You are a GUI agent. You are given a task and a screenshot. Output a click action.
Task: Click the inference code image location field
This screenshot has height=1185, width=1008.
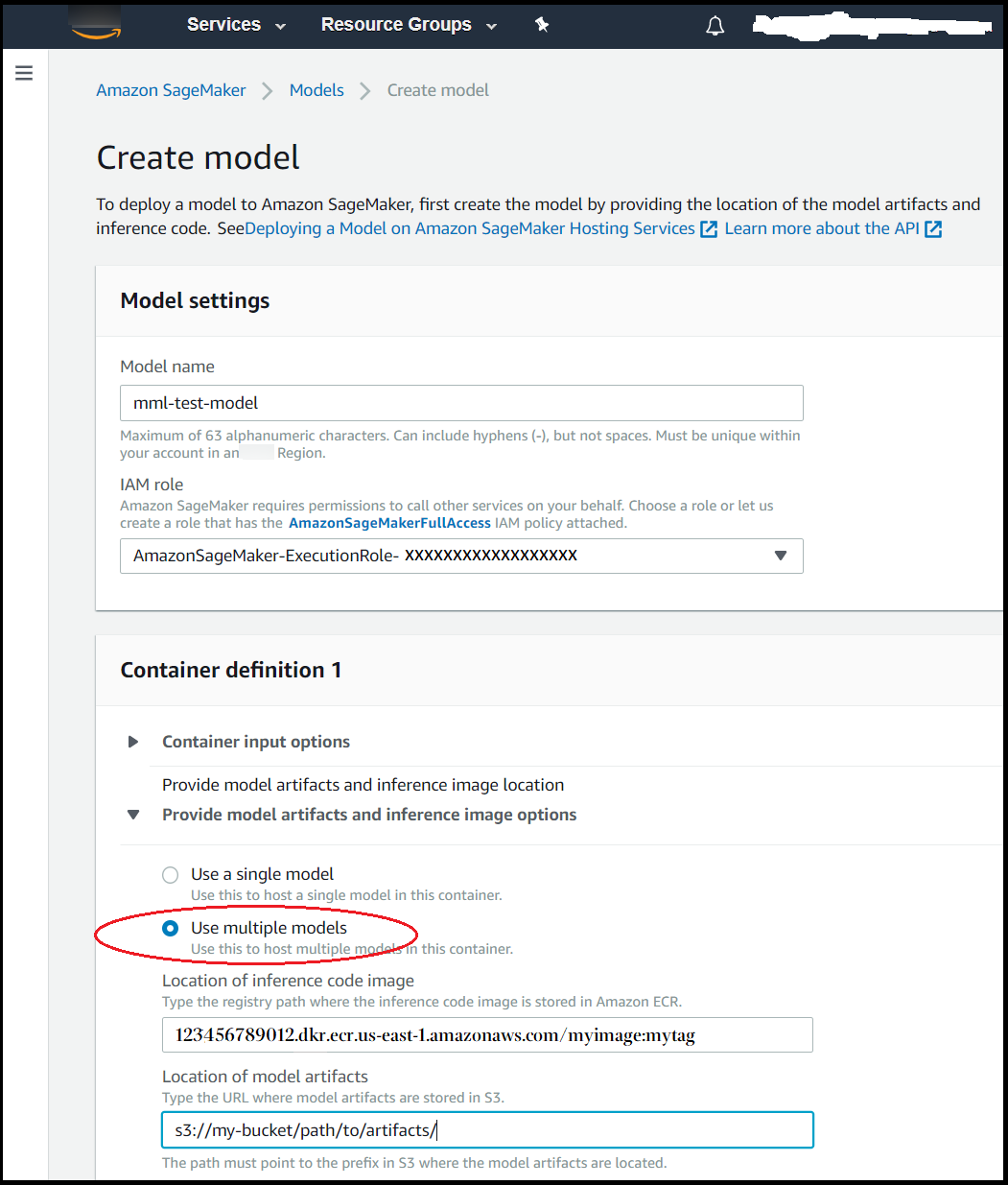(x=487, y=1035)
